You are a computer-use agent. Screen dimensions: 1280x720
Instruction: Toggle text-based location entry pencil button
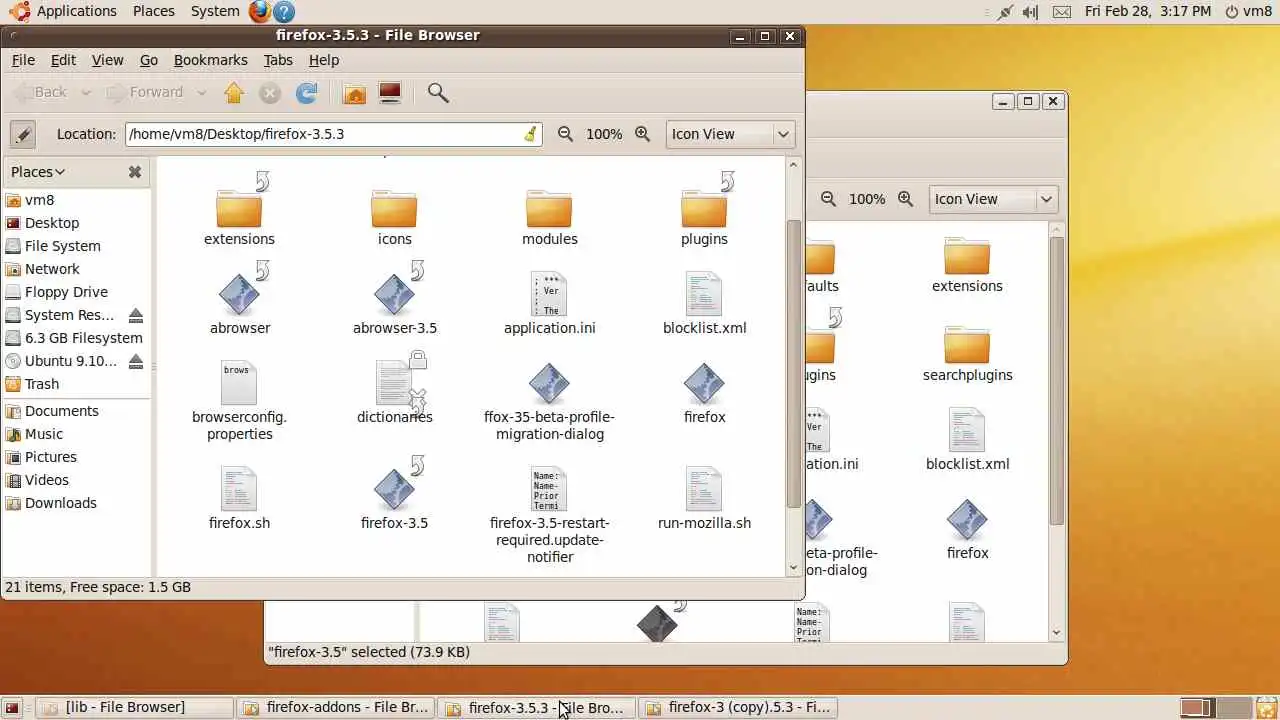[x=23, y=134]
